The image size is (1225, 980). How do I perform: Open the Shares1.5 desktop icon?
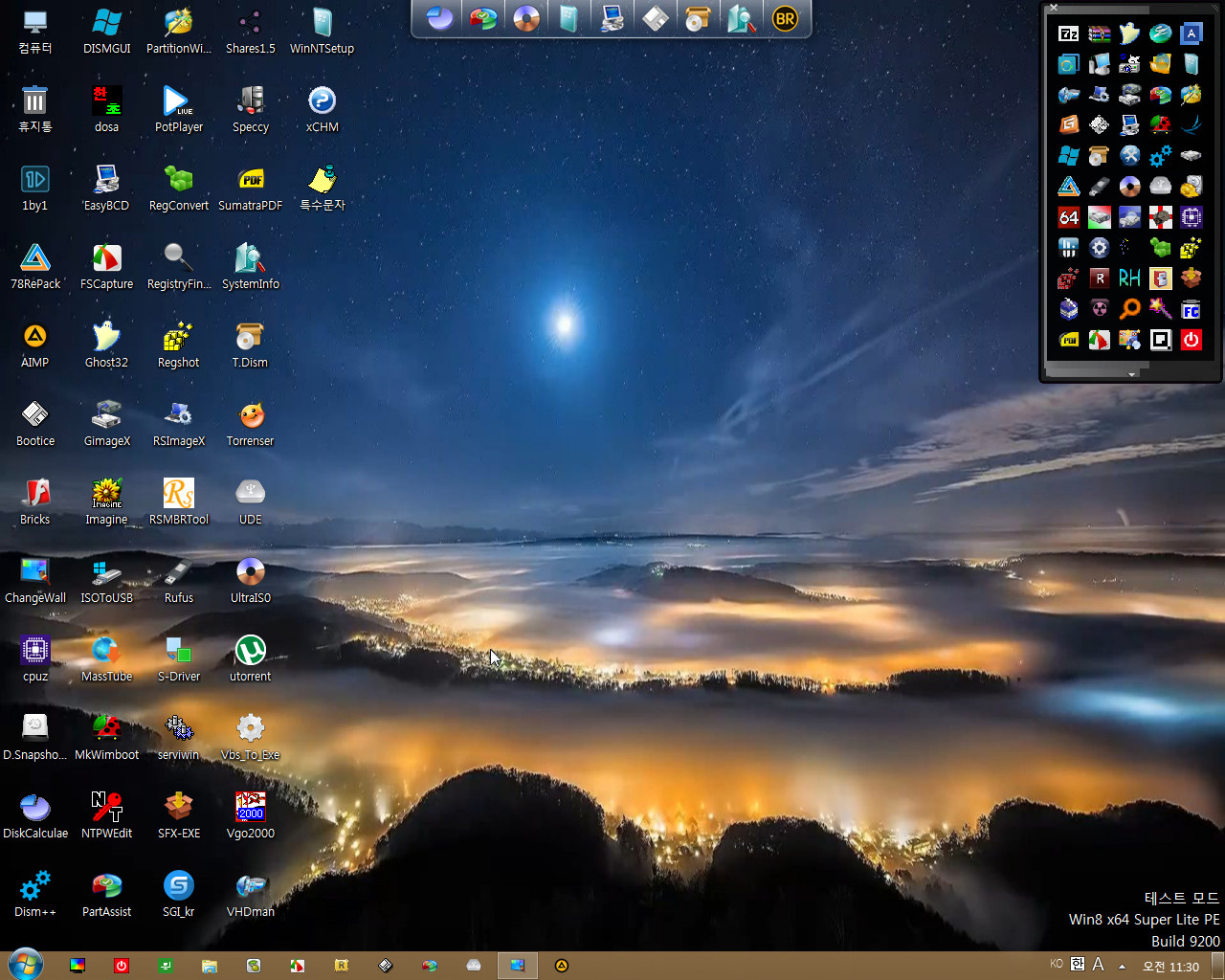250,32
